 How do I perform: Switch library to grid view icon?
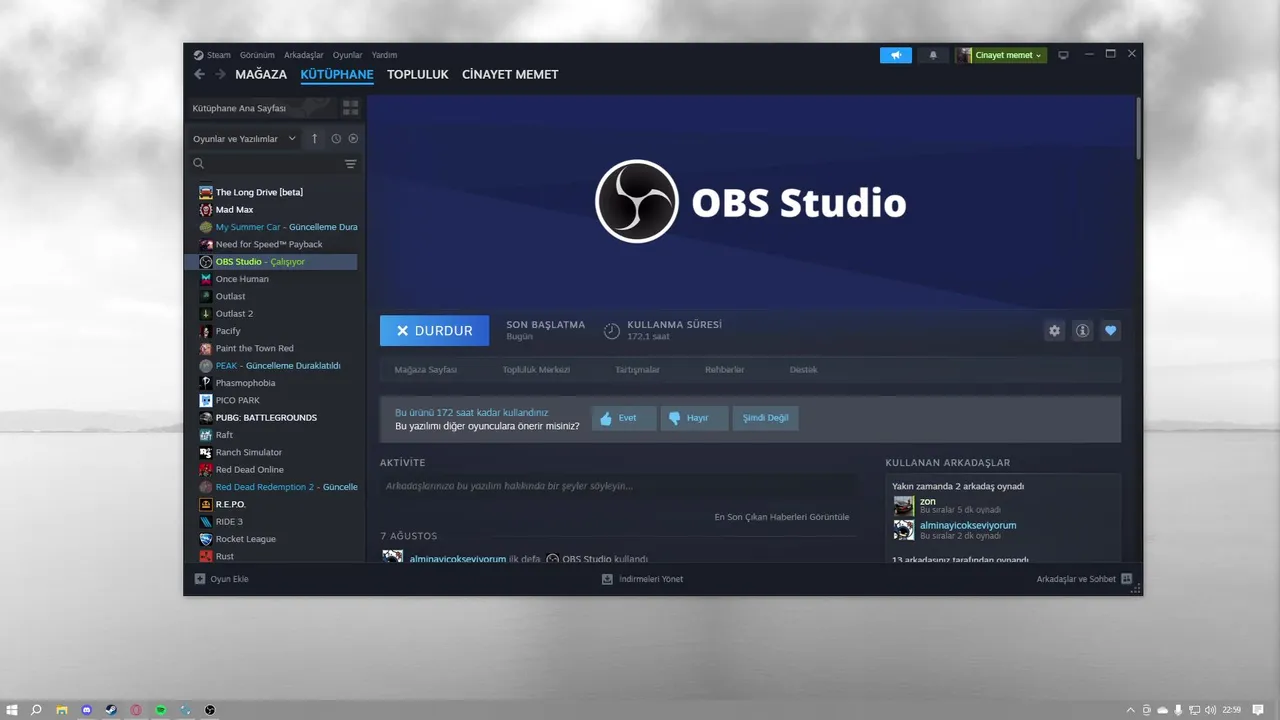[x=350, y=107]
